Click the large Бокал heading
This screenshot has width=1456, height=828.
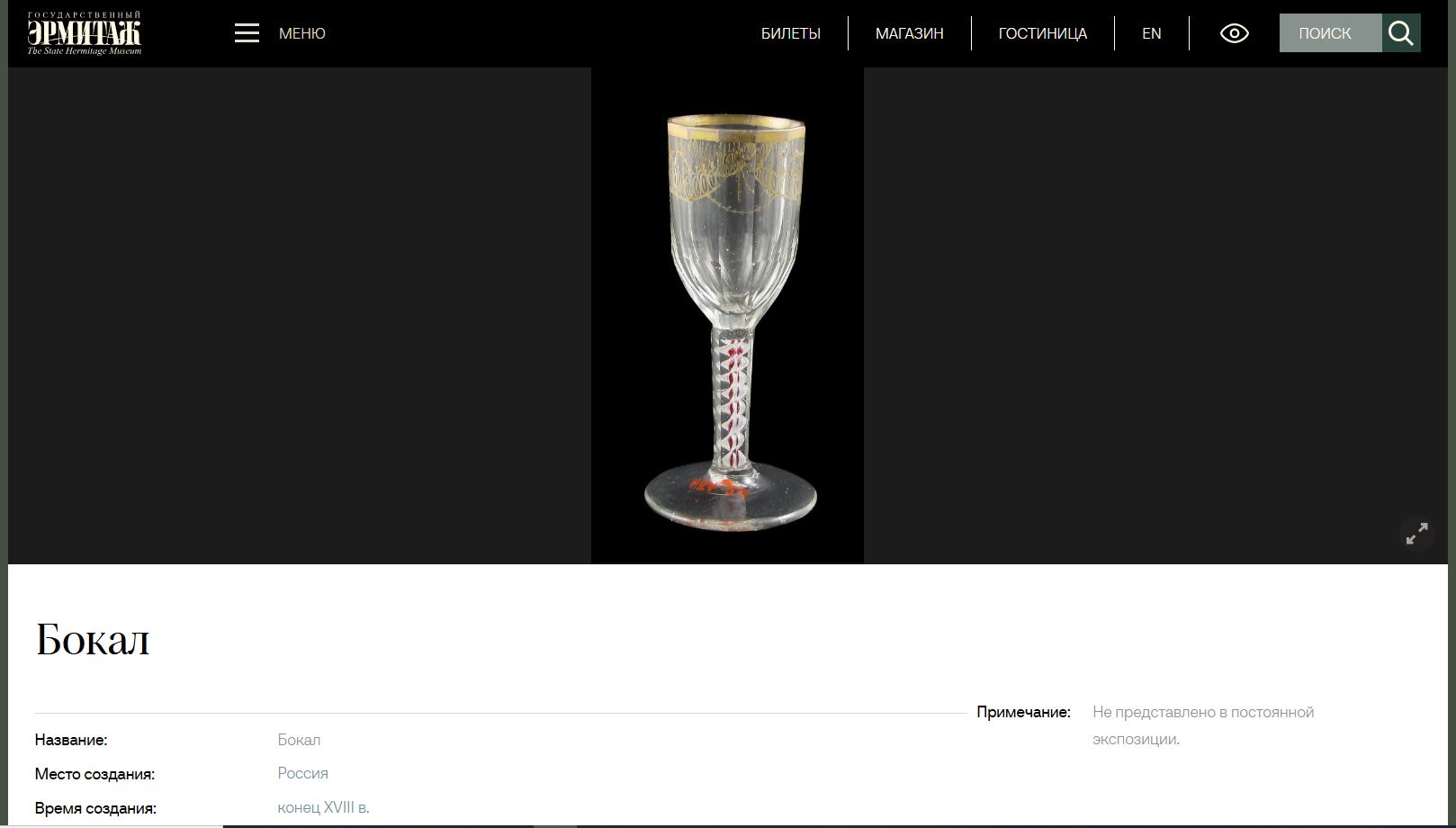[93, 640]
